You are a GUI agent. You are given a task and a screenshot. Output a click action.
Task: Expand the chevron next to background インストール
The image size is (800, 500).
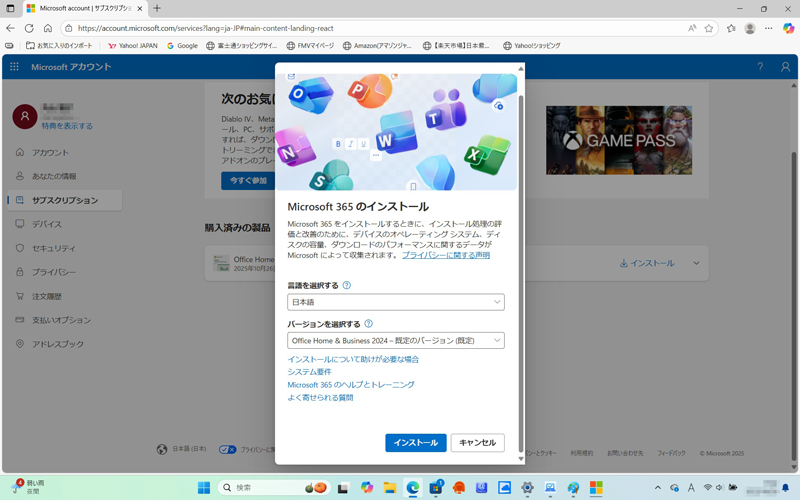(x=696, y=264)
